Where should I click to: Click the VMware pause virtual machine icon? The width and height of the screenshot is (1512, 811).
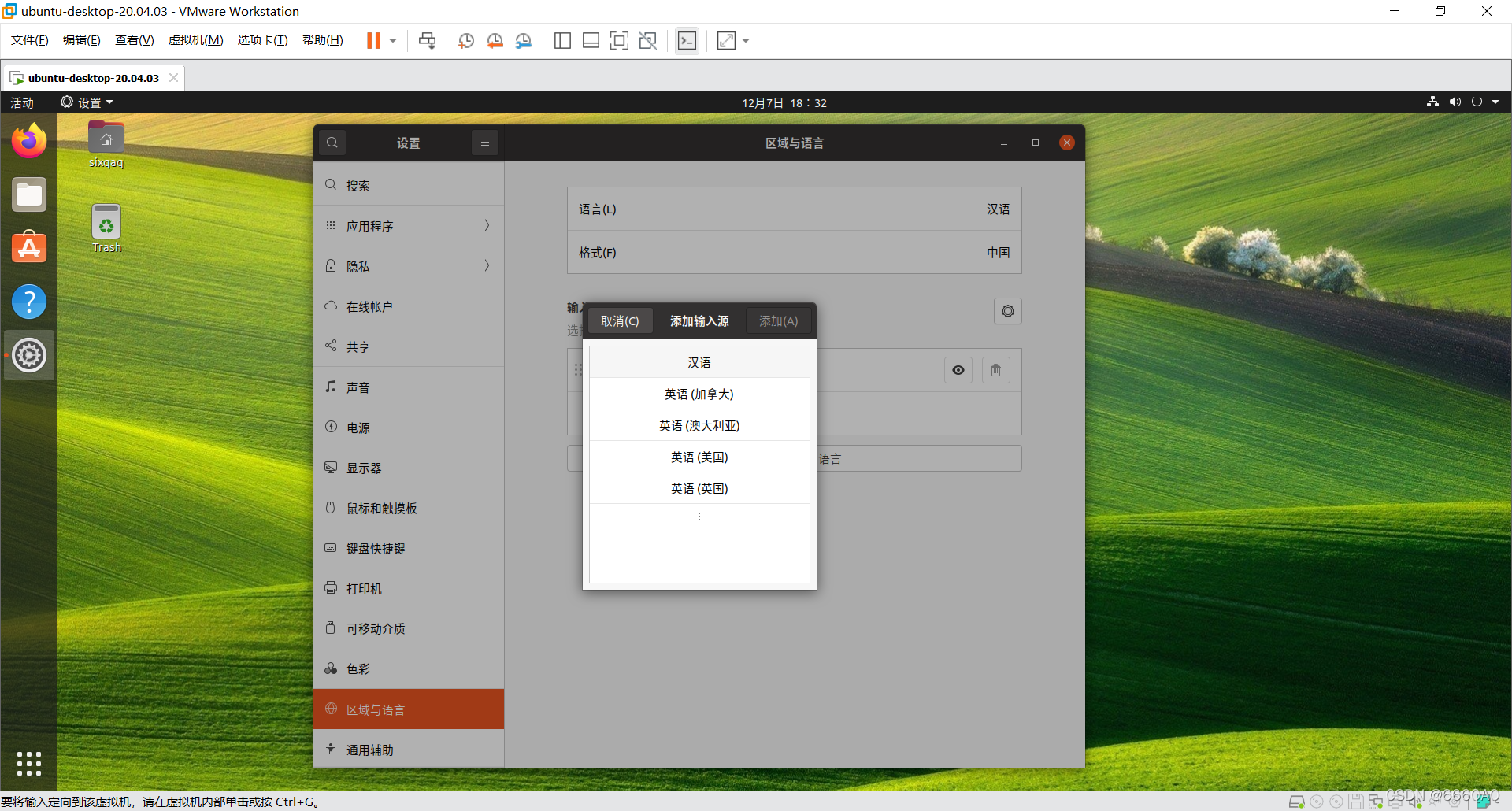(373, 40)
